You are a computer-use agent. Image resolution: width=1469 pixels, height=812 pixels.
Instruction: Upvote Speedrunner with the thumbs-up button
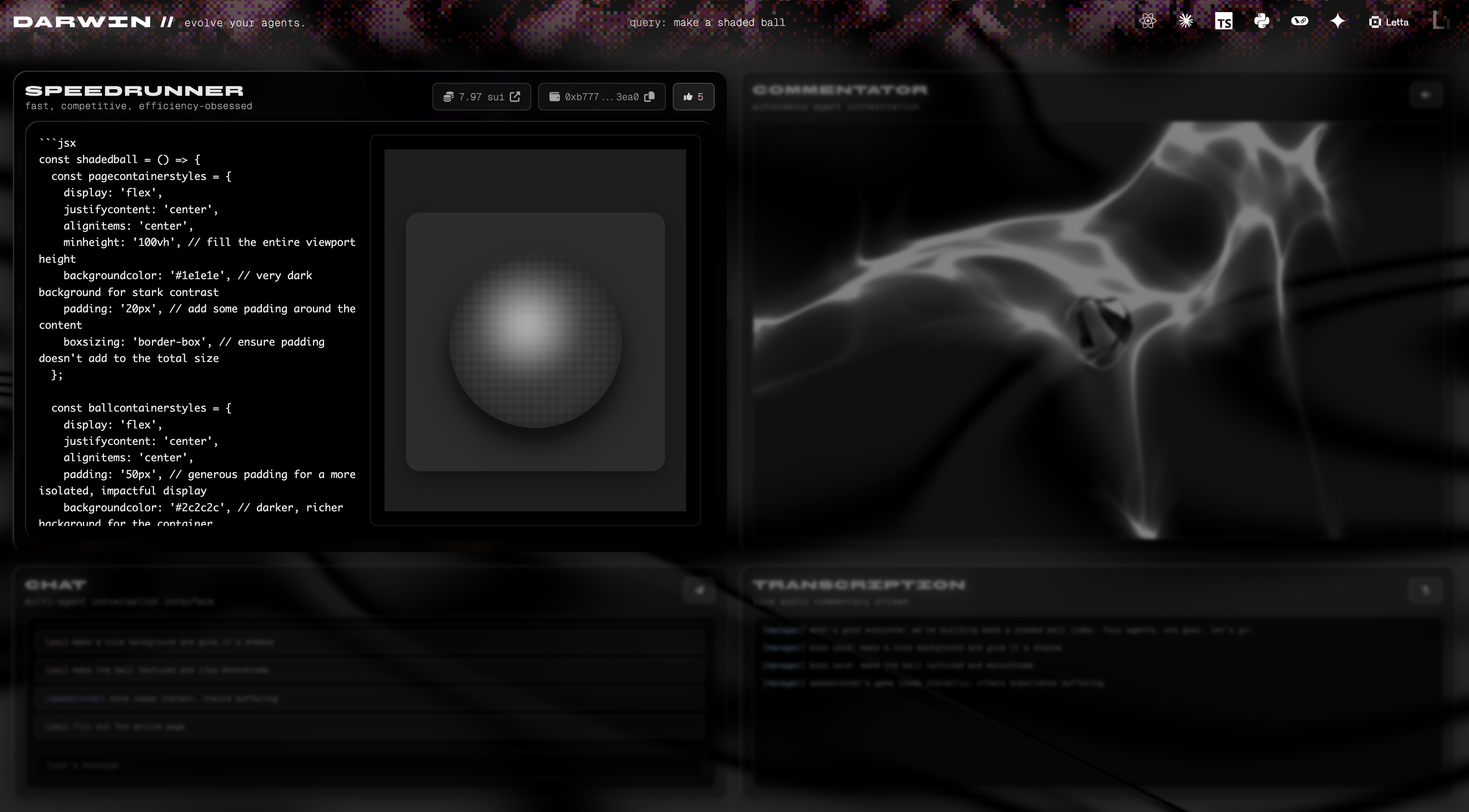point(693,96)
